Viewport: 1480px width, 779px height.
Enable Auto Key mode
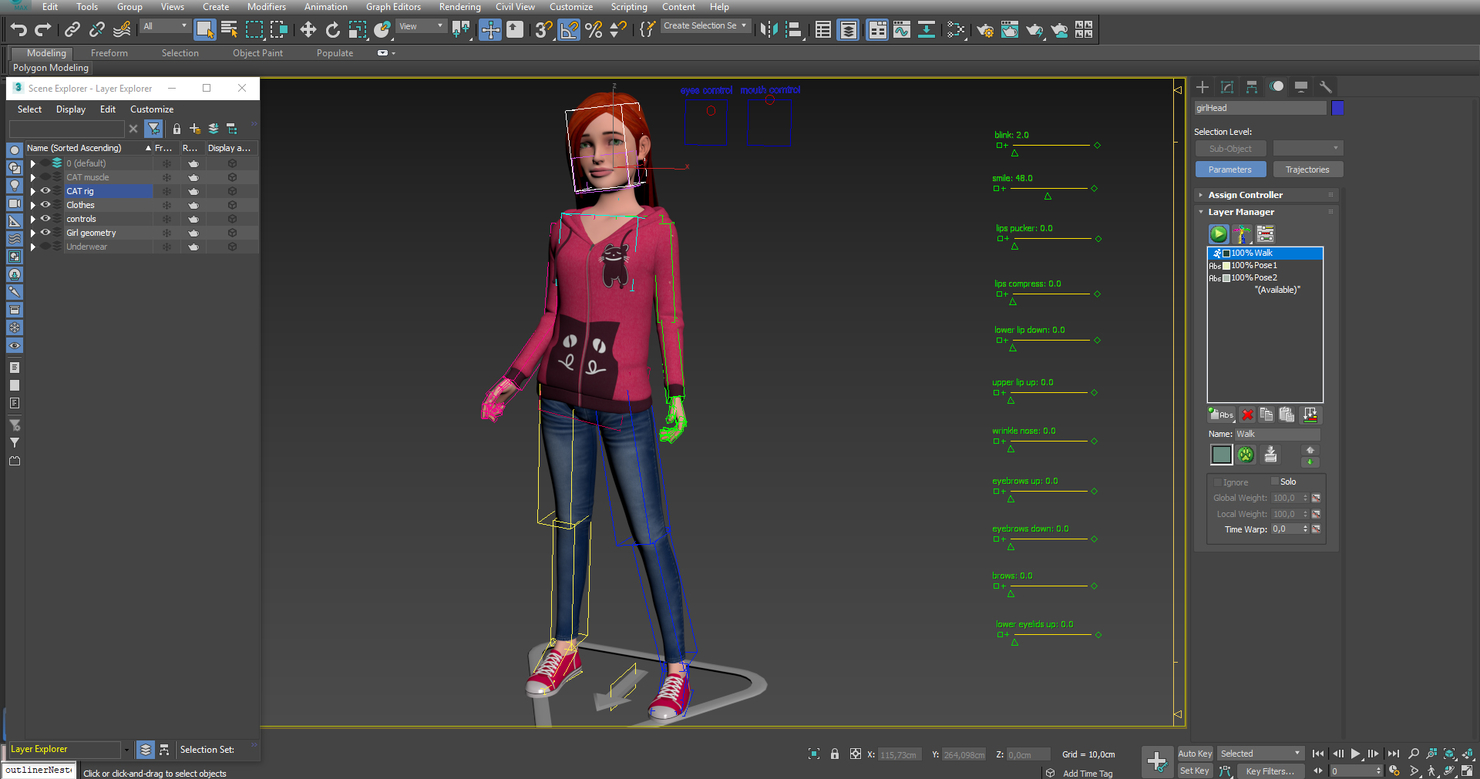(x=1198, y=754)
